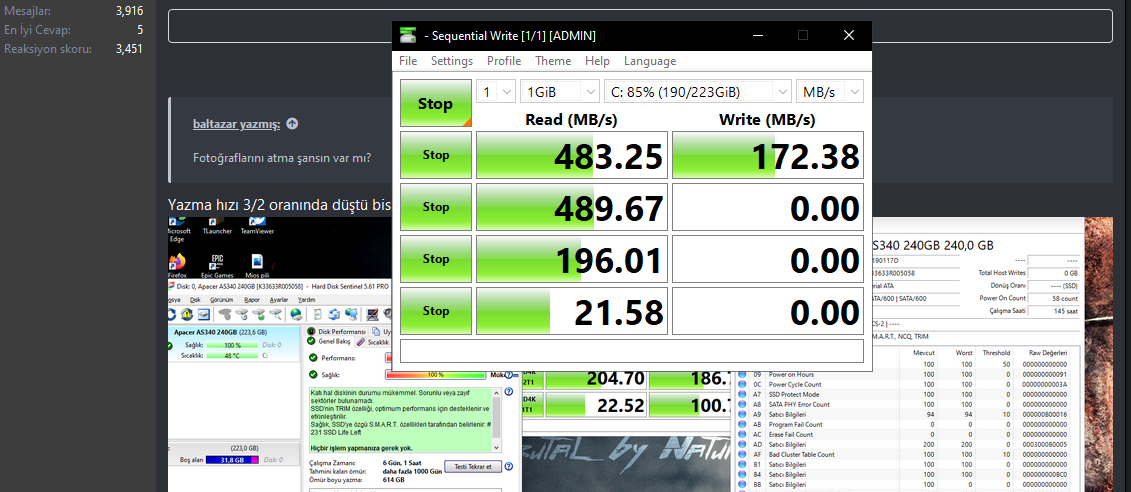Open the test count dropdown showing 1
Image resolution: width=1131 pixels, height=492 pixels.
coord(496,92)
